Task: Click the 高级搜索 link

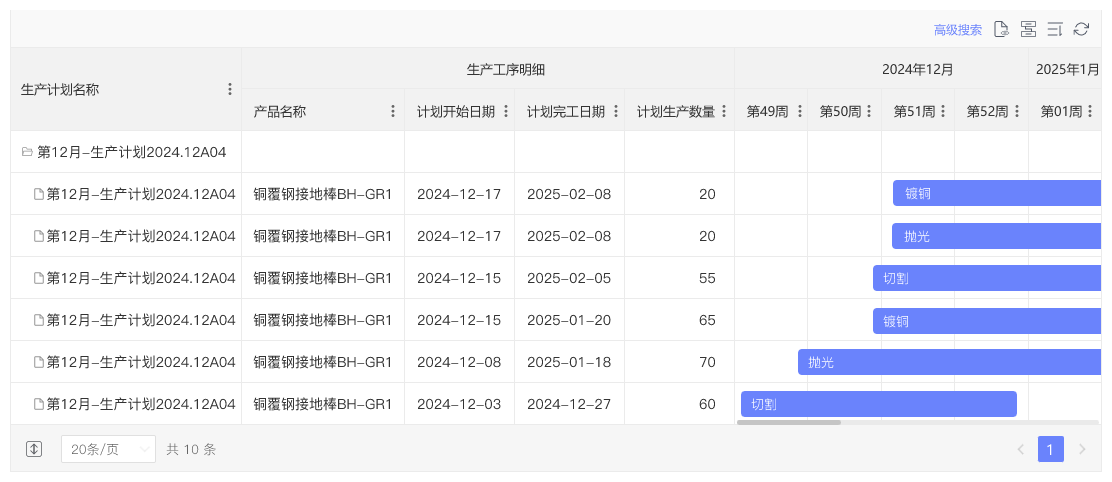Action: (x=957, y=30)
